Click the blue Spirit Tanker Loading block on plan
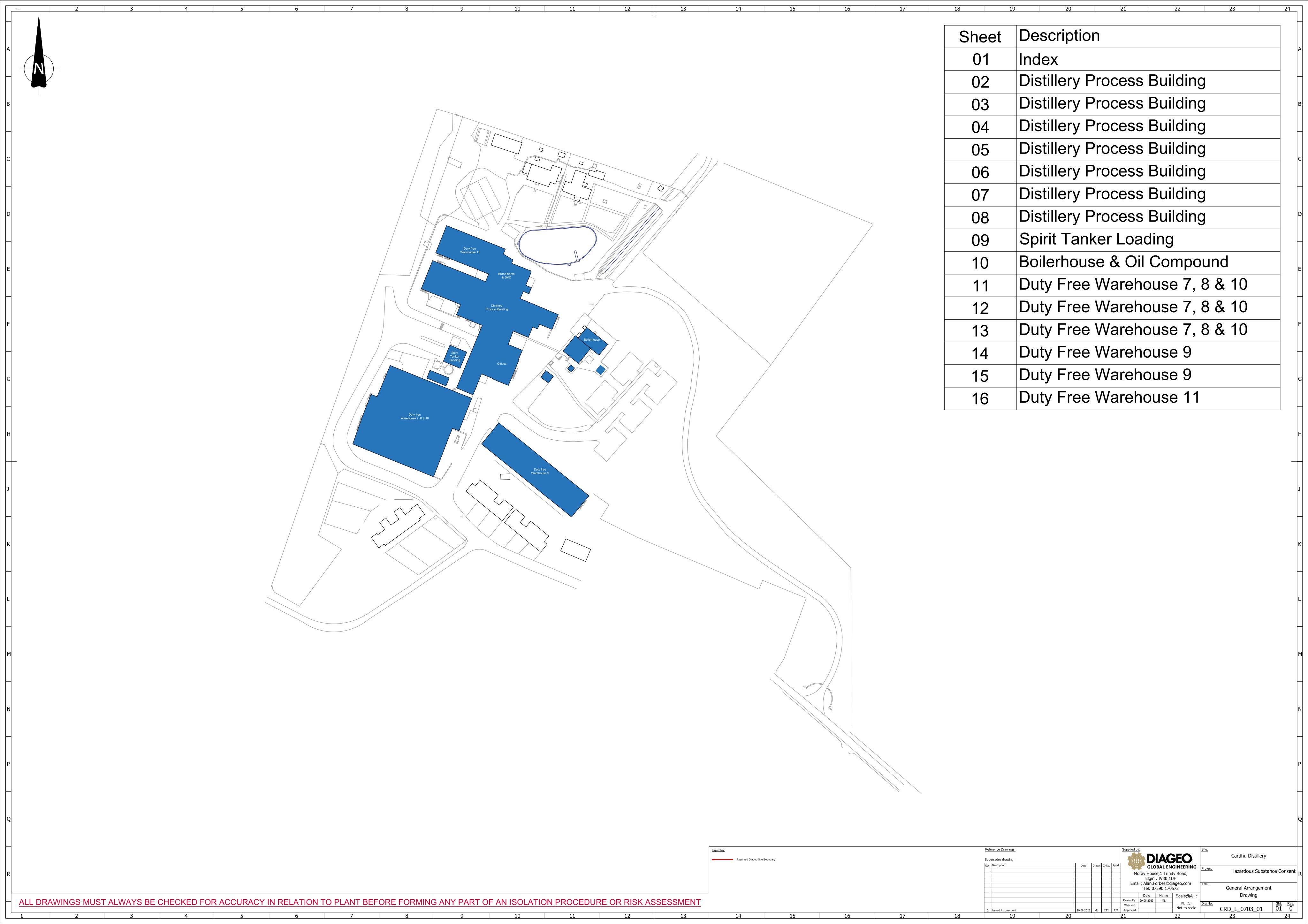The width and height of the screenshot is (1308, 924). (x=455, y=357)
